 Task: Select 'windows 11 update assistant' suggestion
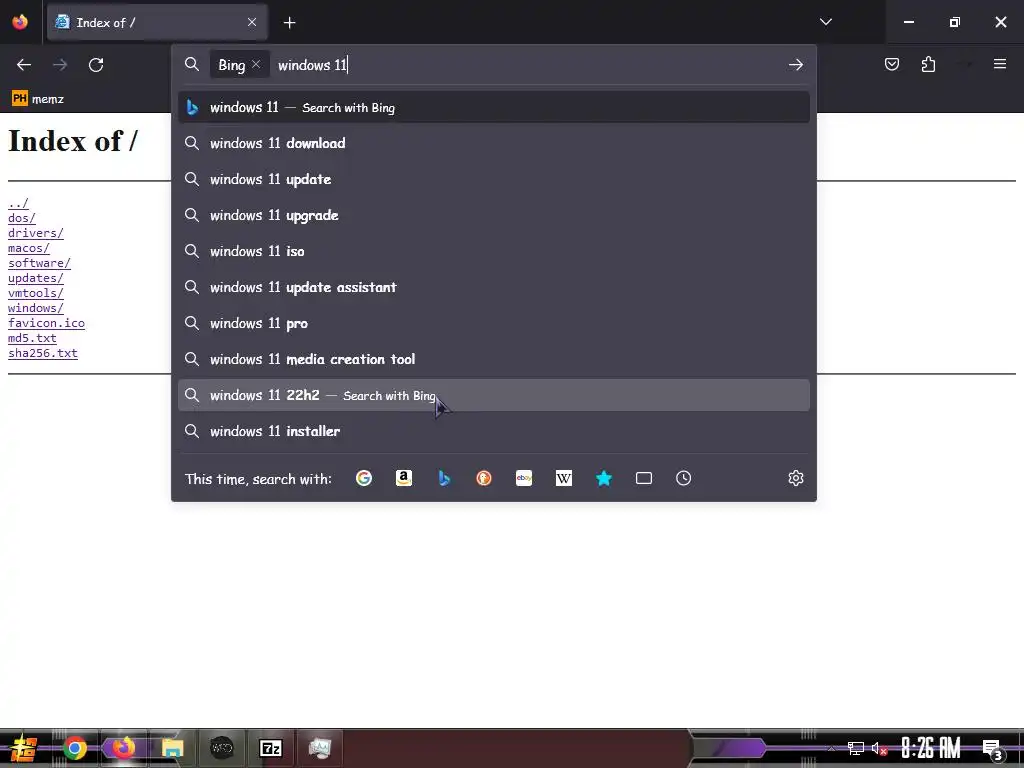pos(494,287)
